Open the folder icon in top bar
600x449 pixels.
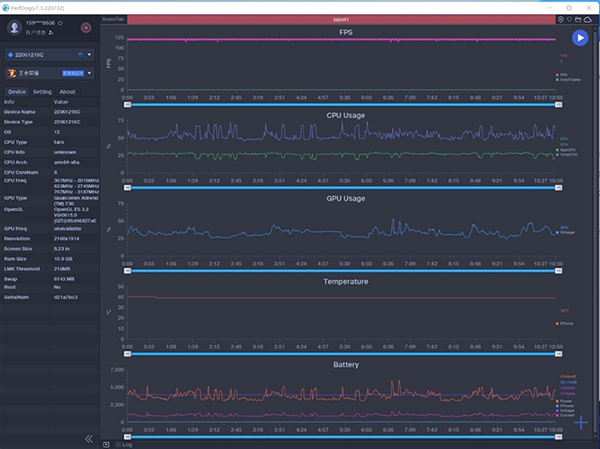pyautogui.click(x=579, y=19)
